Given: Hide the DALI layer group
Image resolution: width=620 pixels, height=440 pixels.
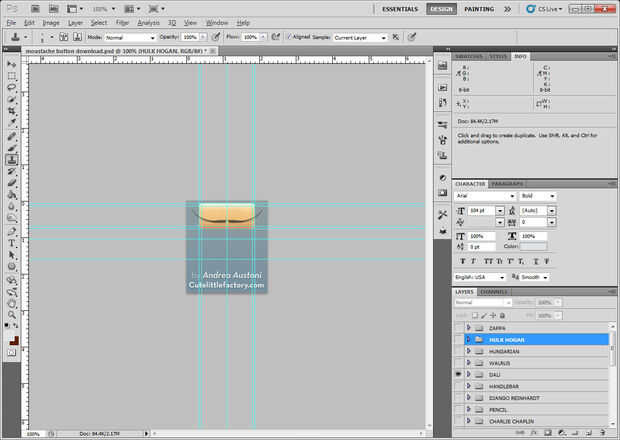Looking at the screenshot, I should point(458,374).
